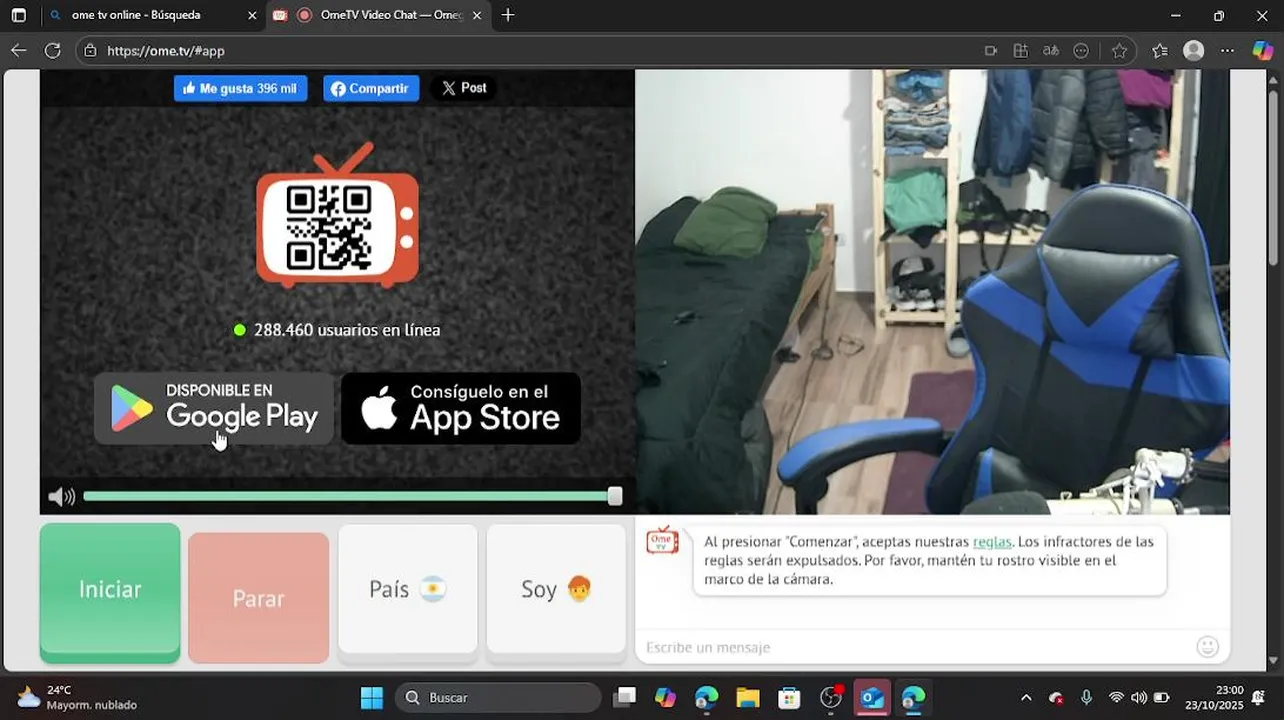Click the address bar URL
Screen dimensions: 1284x720
pyautogui.click(x=166, y=51)
